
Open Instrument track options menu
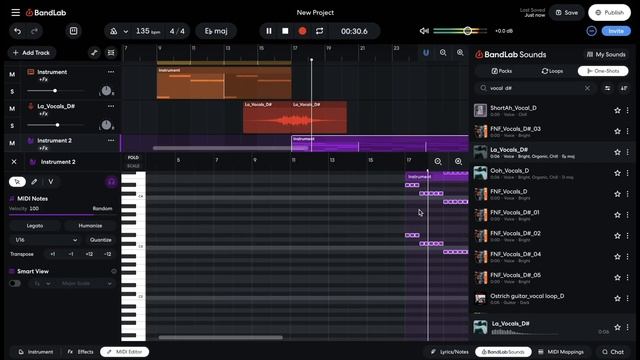[x=111, y=72]
